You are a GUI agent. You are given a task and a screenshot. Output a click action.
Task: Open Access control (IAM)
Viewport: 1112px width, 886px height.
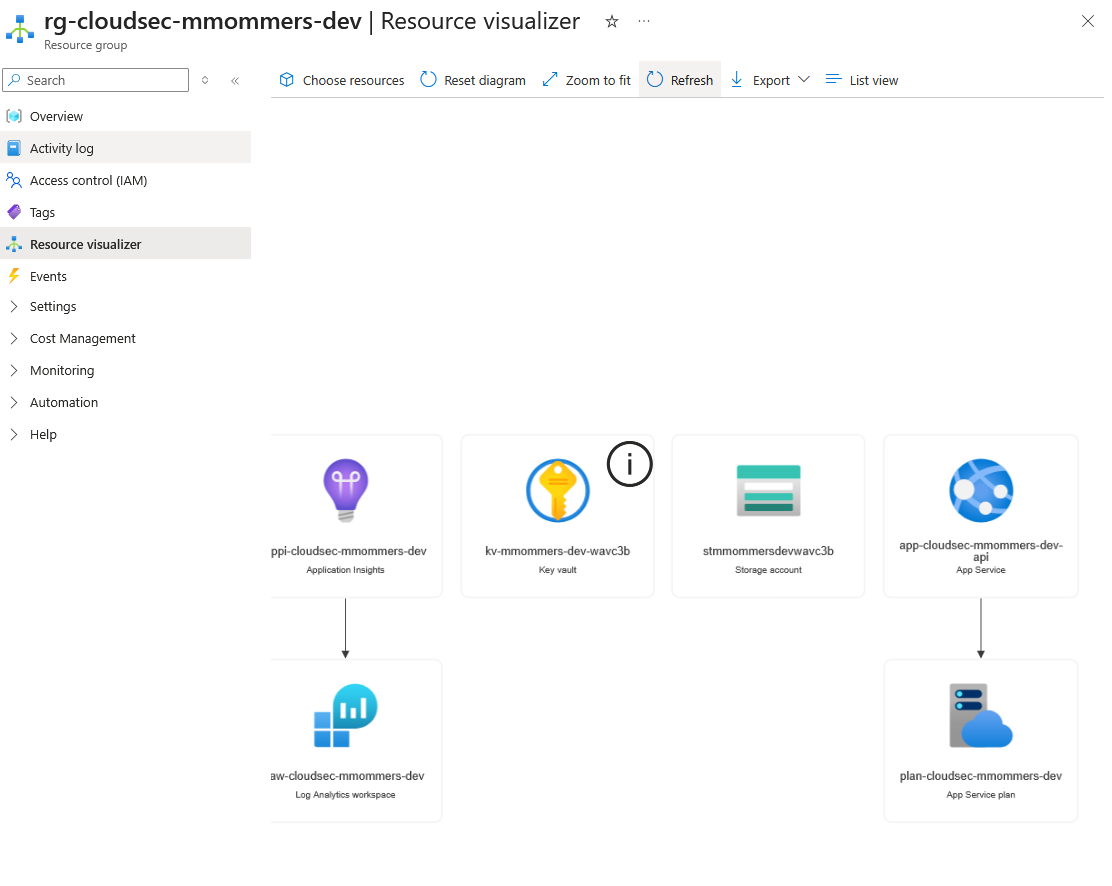(126, 180)
